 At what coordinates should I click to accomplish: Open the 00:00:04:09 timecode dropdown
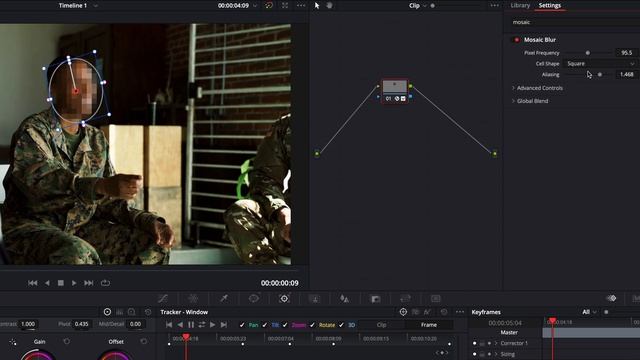click(x=255, y=6)
